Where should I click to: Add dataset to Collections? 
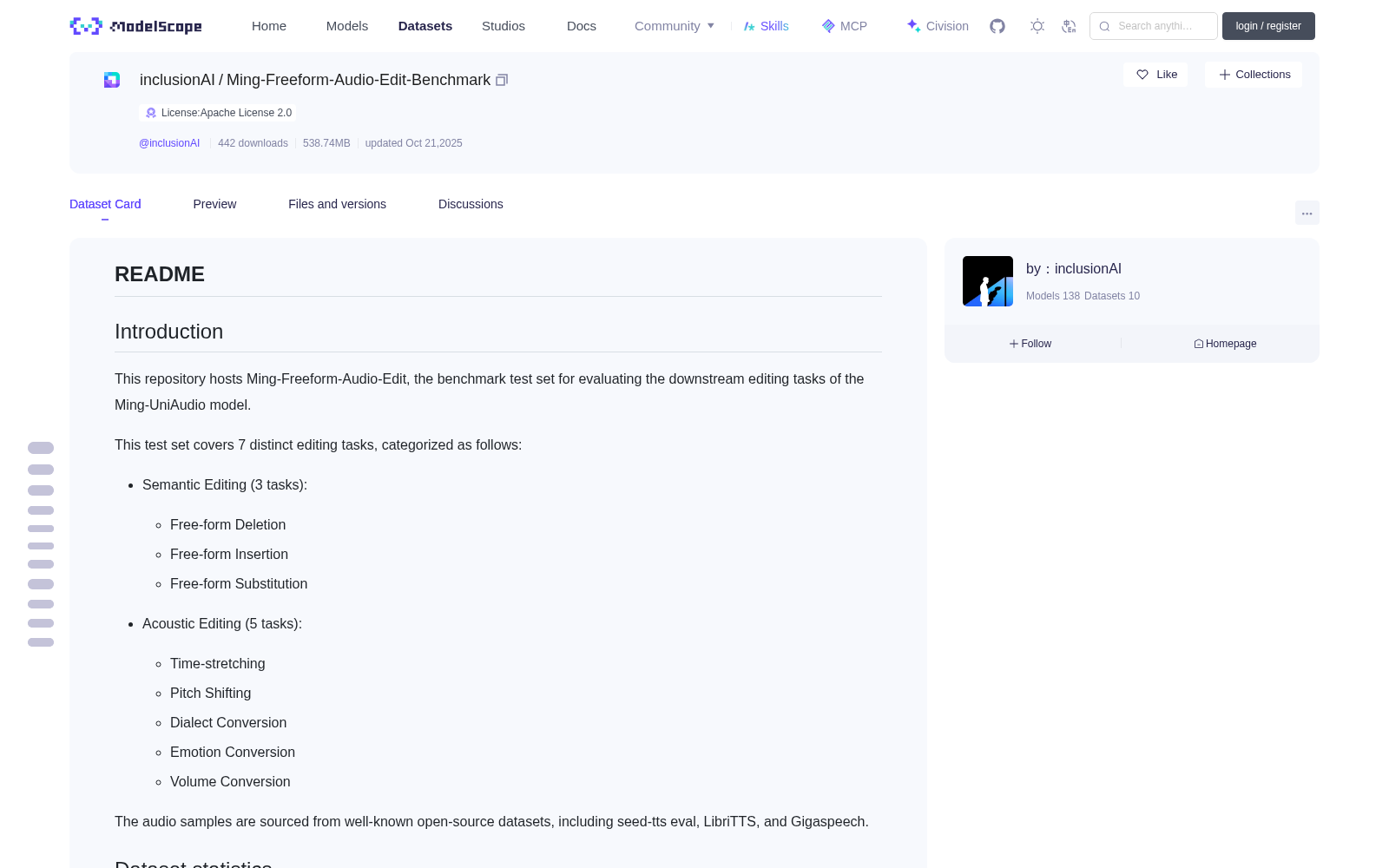click(1254, 75)
